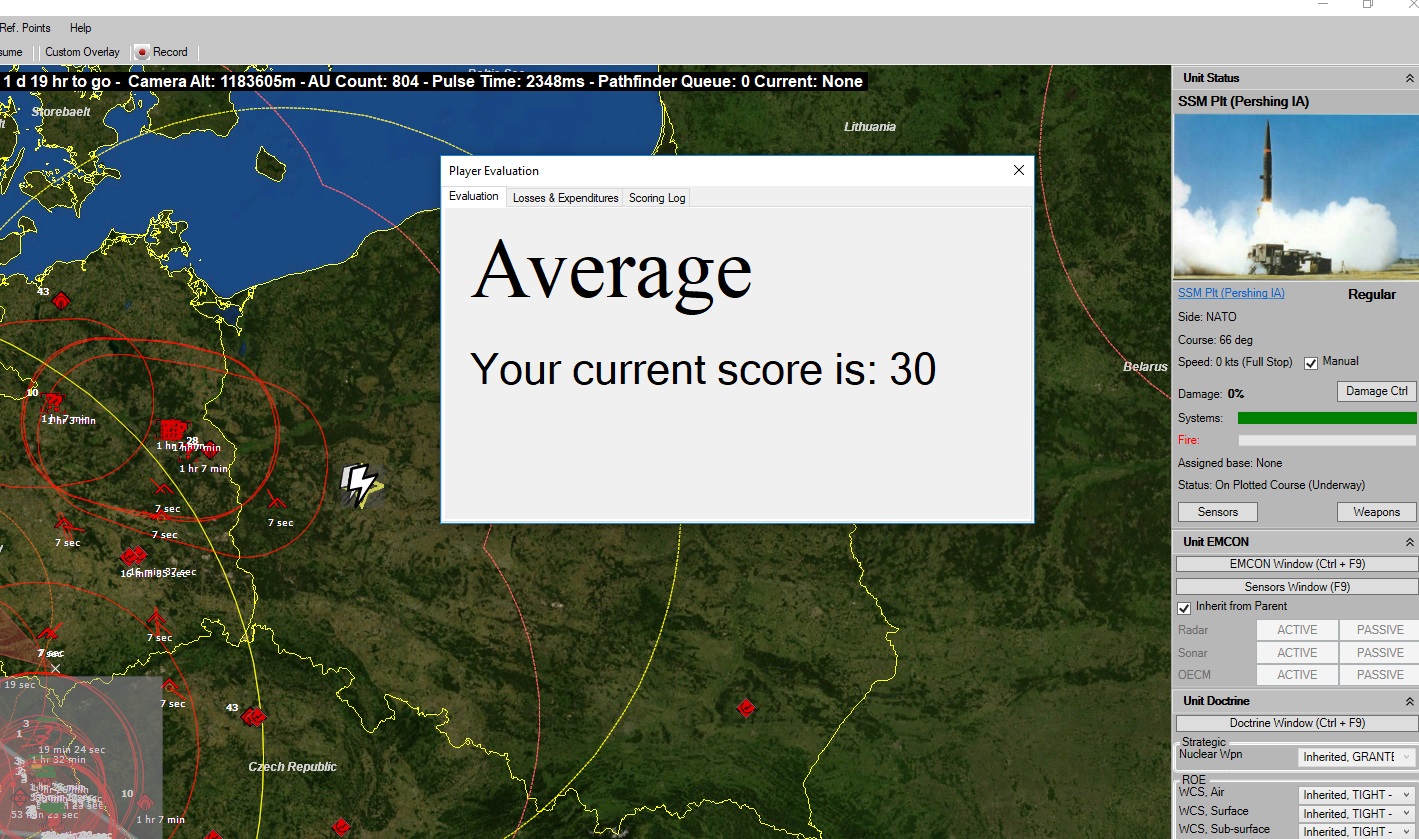Open the Ref. Points menu

(25, 28)
